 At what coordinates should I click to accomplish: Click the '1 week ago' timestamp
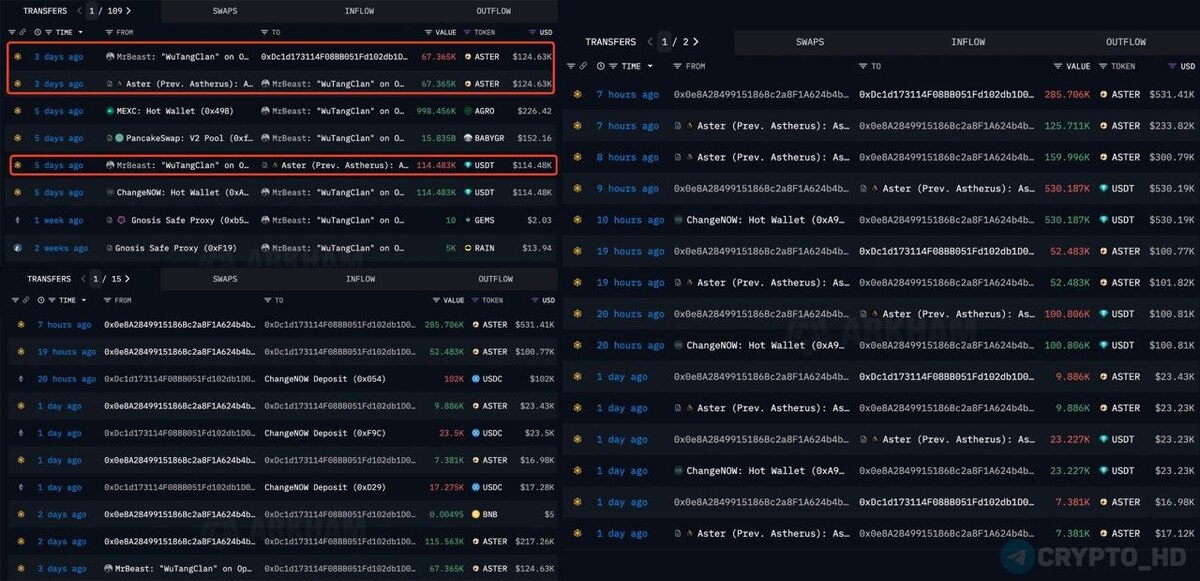58,220
